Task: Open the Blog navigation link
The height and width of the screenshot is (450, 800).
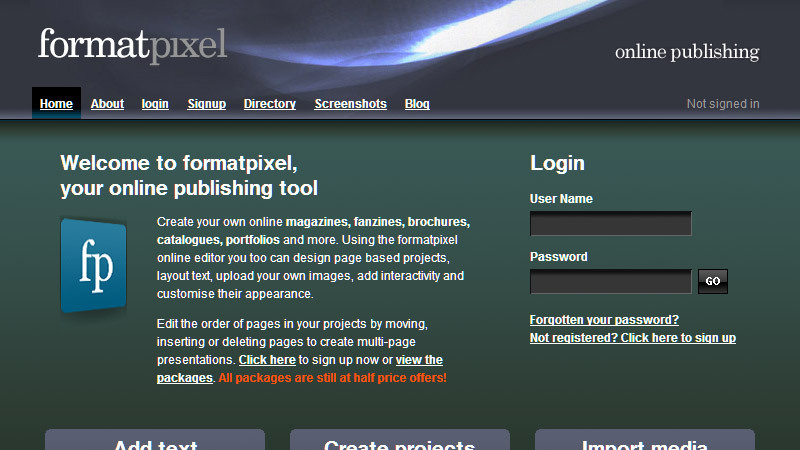Action: point(417,104)
